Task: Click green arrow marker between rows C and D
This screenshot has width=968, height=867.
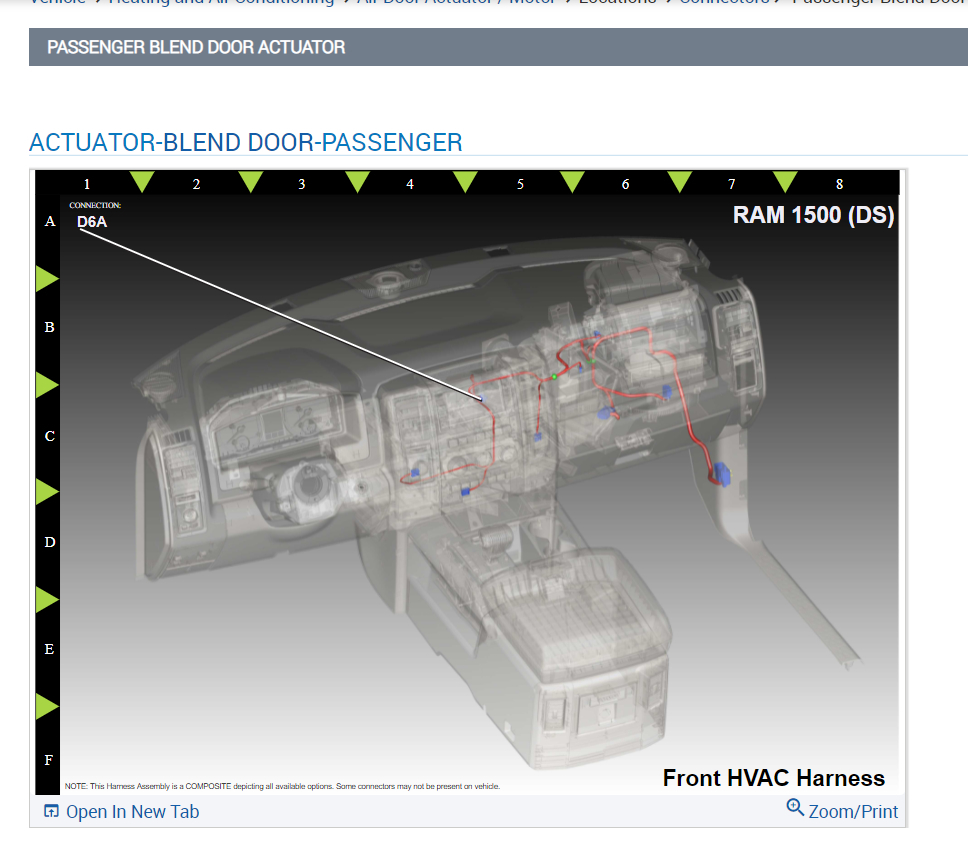Action: (x=47, y=492)
